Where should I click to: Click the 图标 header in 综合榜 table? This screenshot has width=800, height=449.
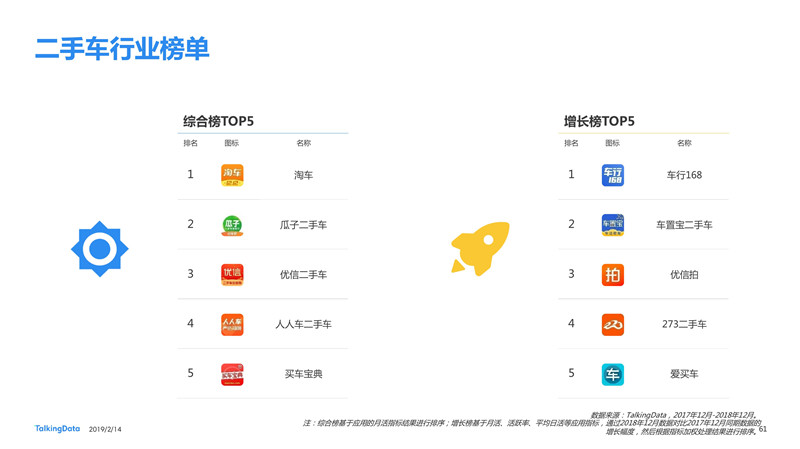[x=232, y=143]
